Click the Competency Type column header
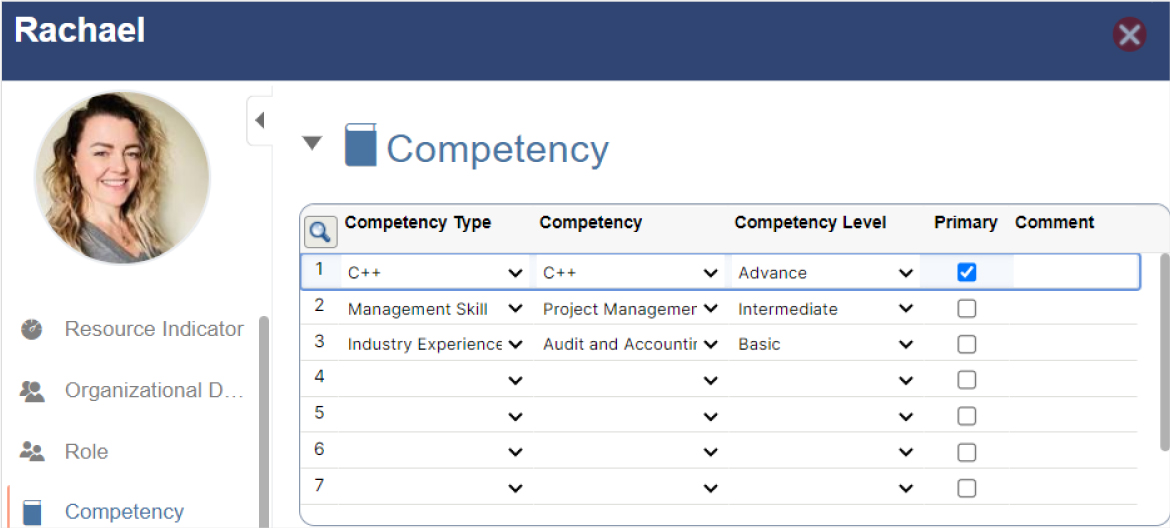This screenshot has height=528, width=1170. click(418, 222)
